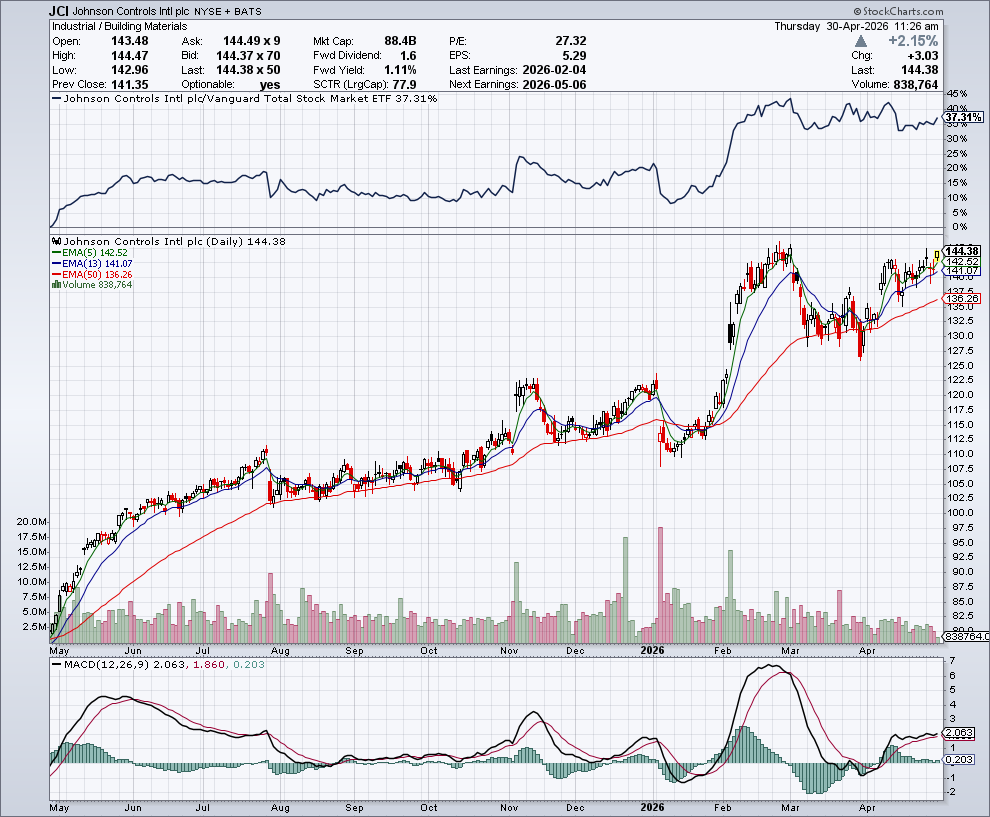
Task: Click the 37.31% relative strength value tag
Action: [x=964, y=117]
